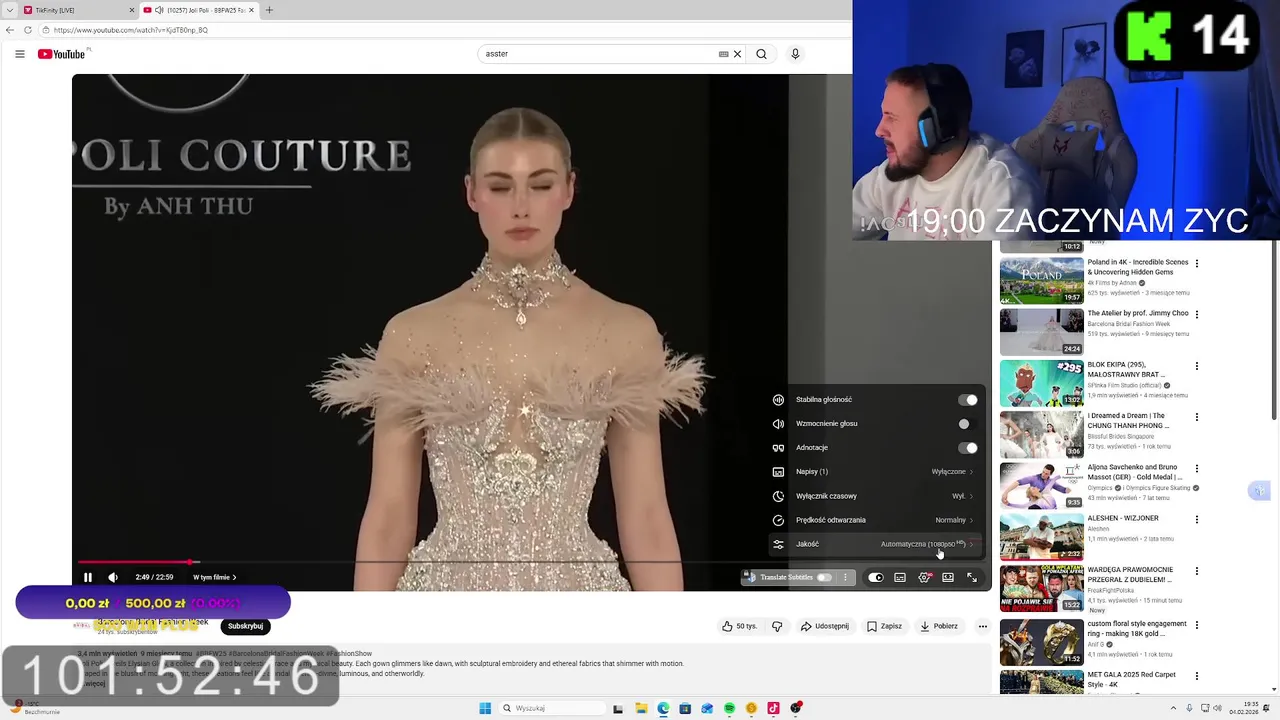Like the video (50 tys.)

pyautogui.click(x=740, y=626)
